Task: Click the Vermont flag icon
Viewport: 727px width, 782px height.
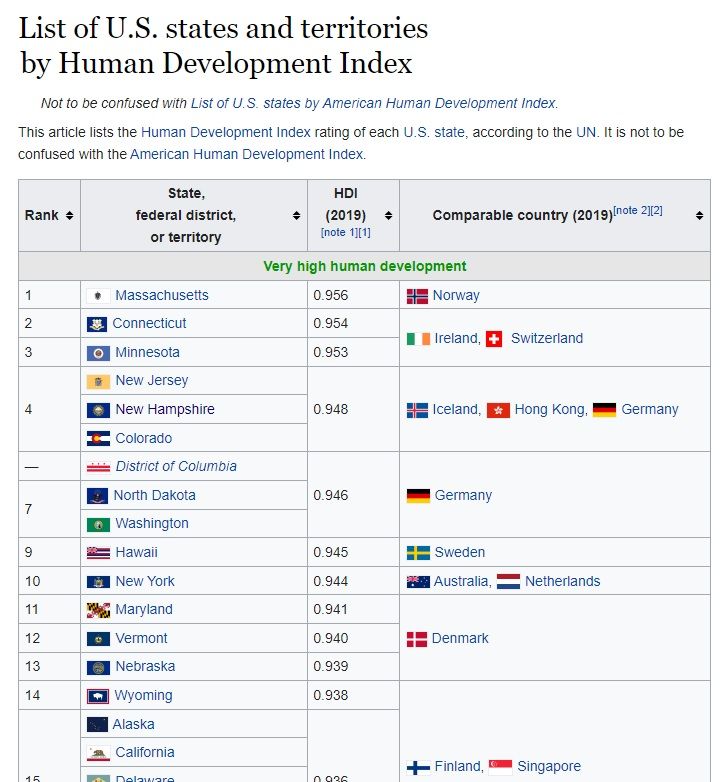Action: [98, 639]
